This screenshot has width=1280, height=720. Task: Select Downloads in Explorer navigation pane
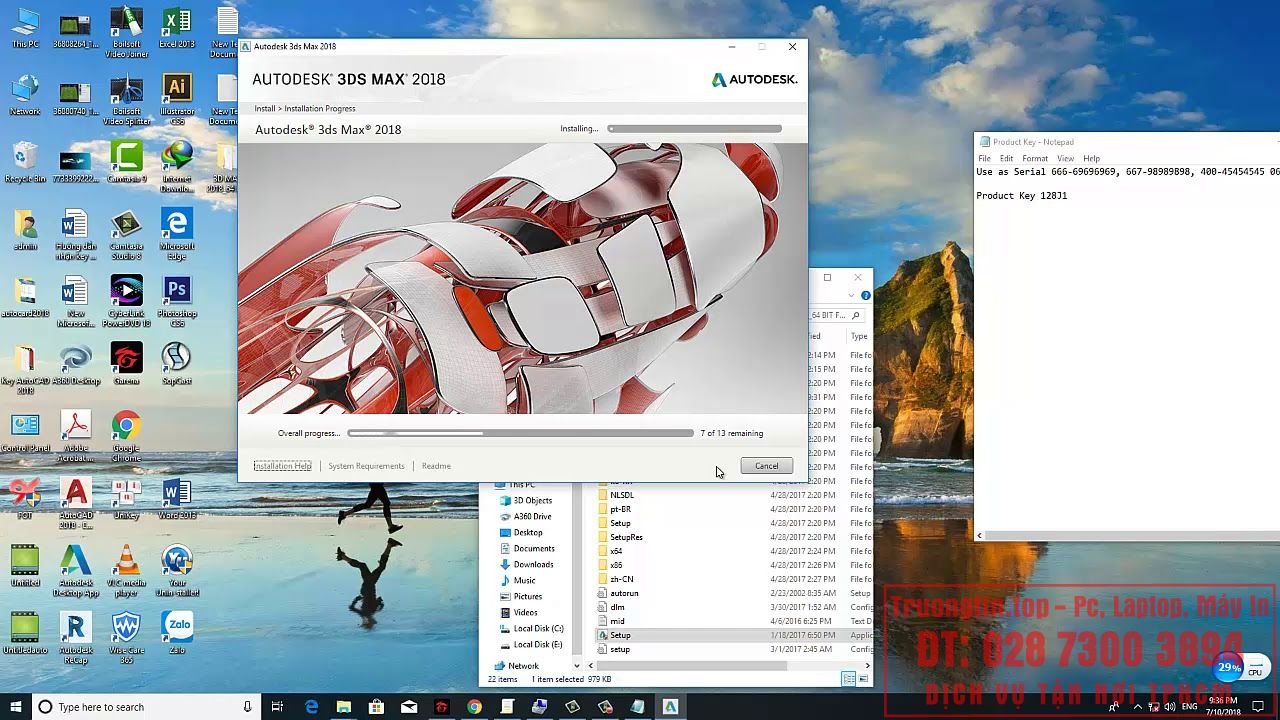click(x=533, y=564)
